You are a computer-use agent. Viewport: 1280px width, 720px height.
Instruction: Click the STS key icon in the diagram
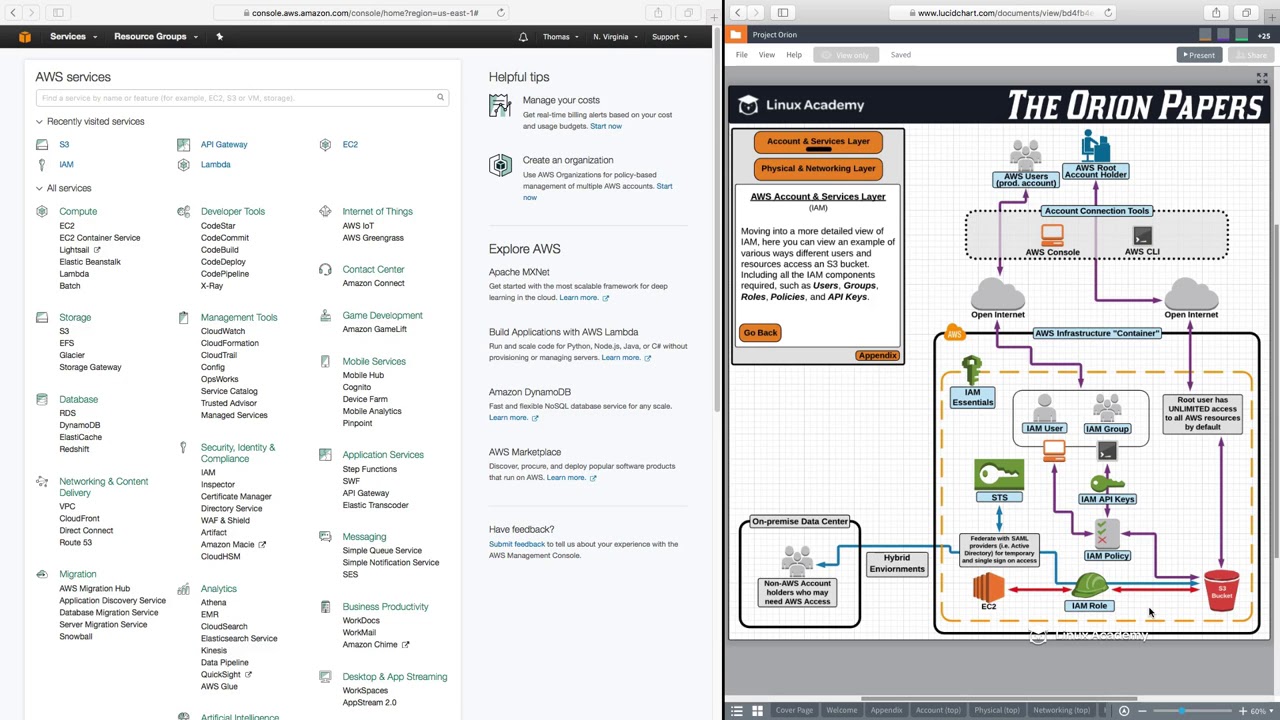coord(999,475)
